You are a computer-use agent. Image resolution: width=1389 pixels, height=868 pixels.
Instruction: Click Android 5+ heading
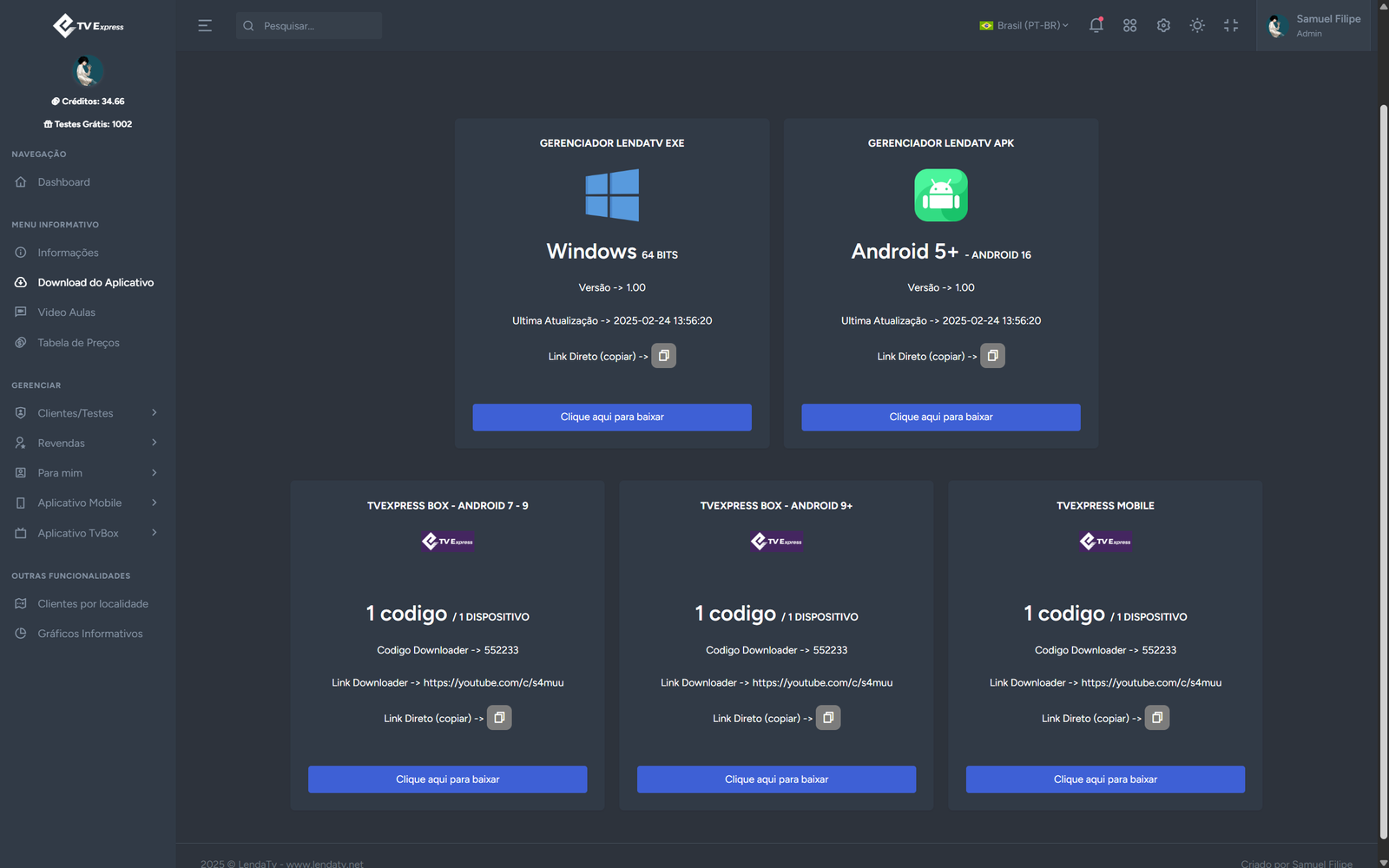click(941, 252)
